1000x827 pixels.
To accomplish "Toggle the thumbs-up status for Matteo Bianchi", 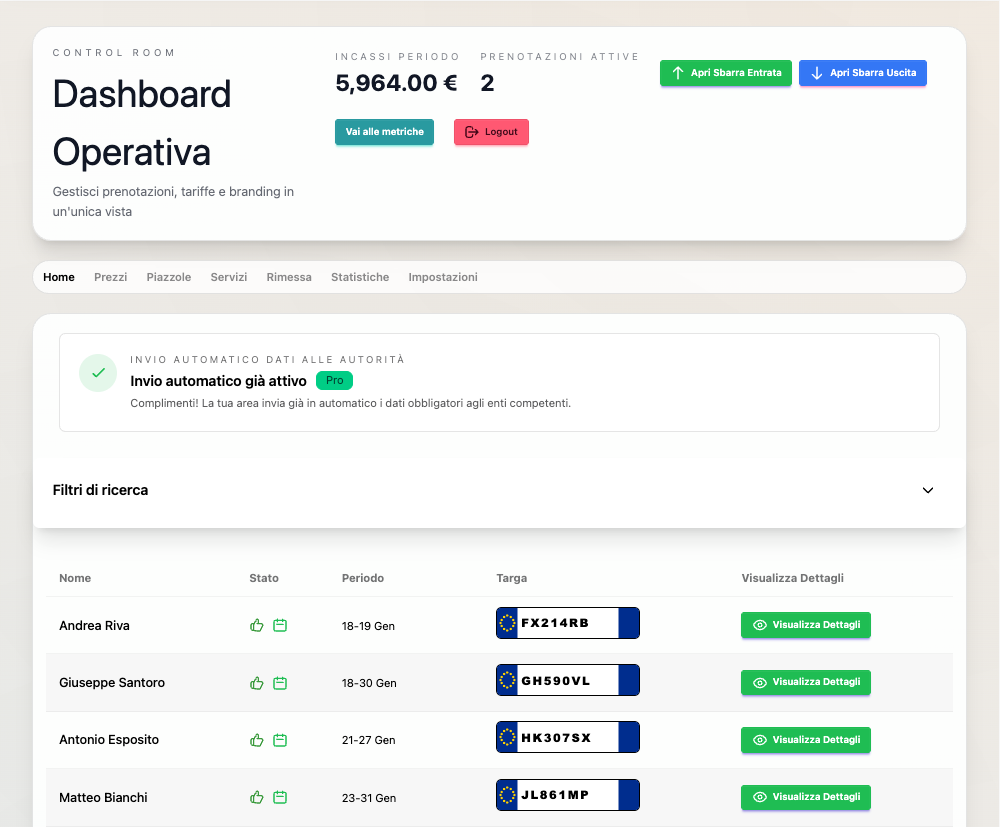I will click(x=257, y=797).
